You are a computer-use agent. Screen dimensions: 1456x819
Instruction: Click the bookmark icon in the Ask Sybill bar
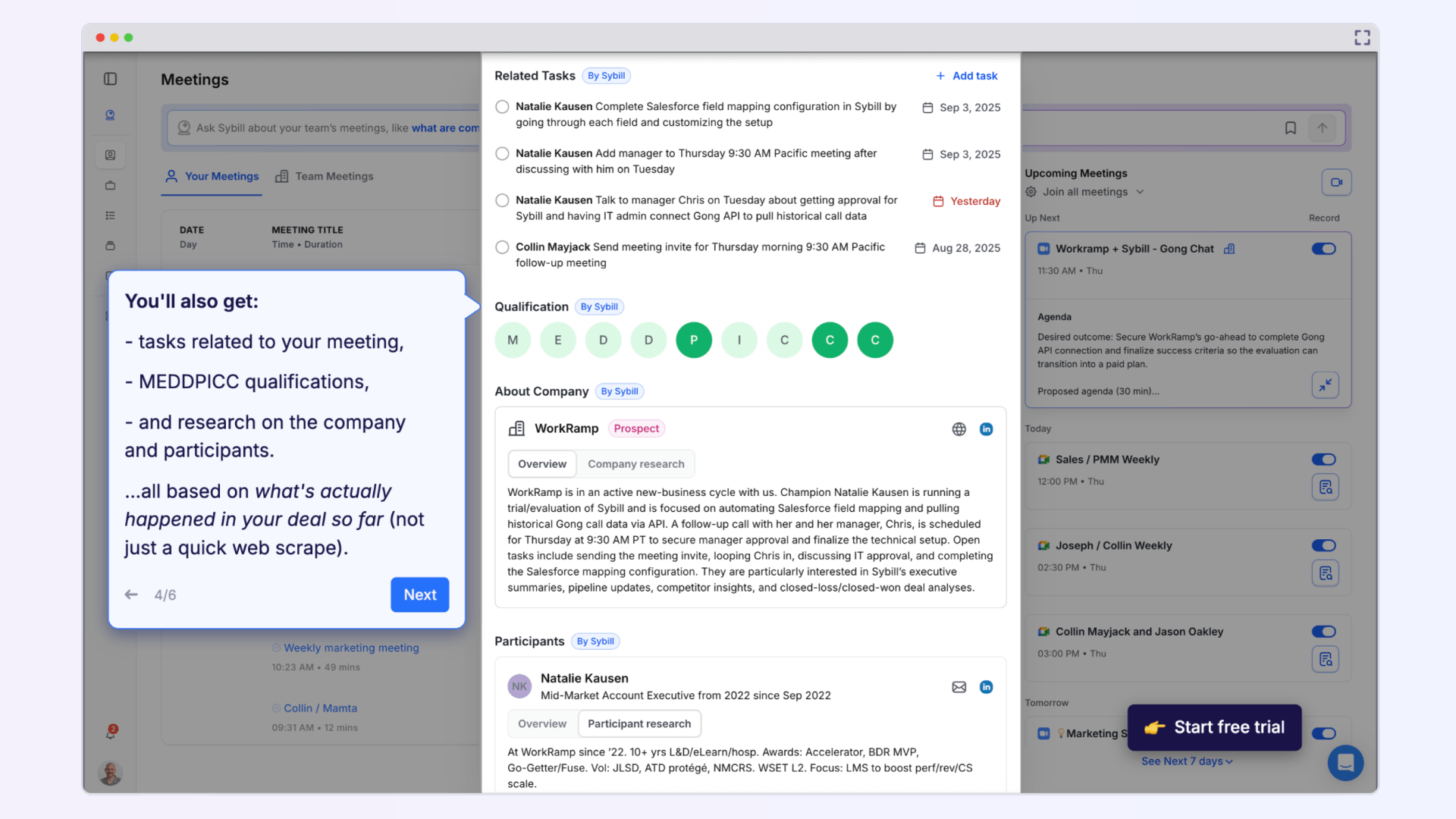[1290, 128]
